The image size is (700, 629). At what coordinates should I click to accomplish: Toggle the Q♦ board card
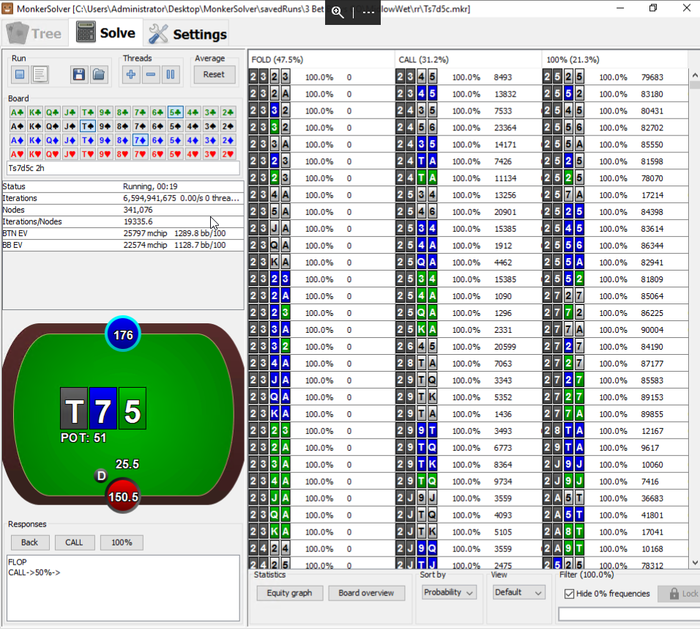[x=52, y=140]
